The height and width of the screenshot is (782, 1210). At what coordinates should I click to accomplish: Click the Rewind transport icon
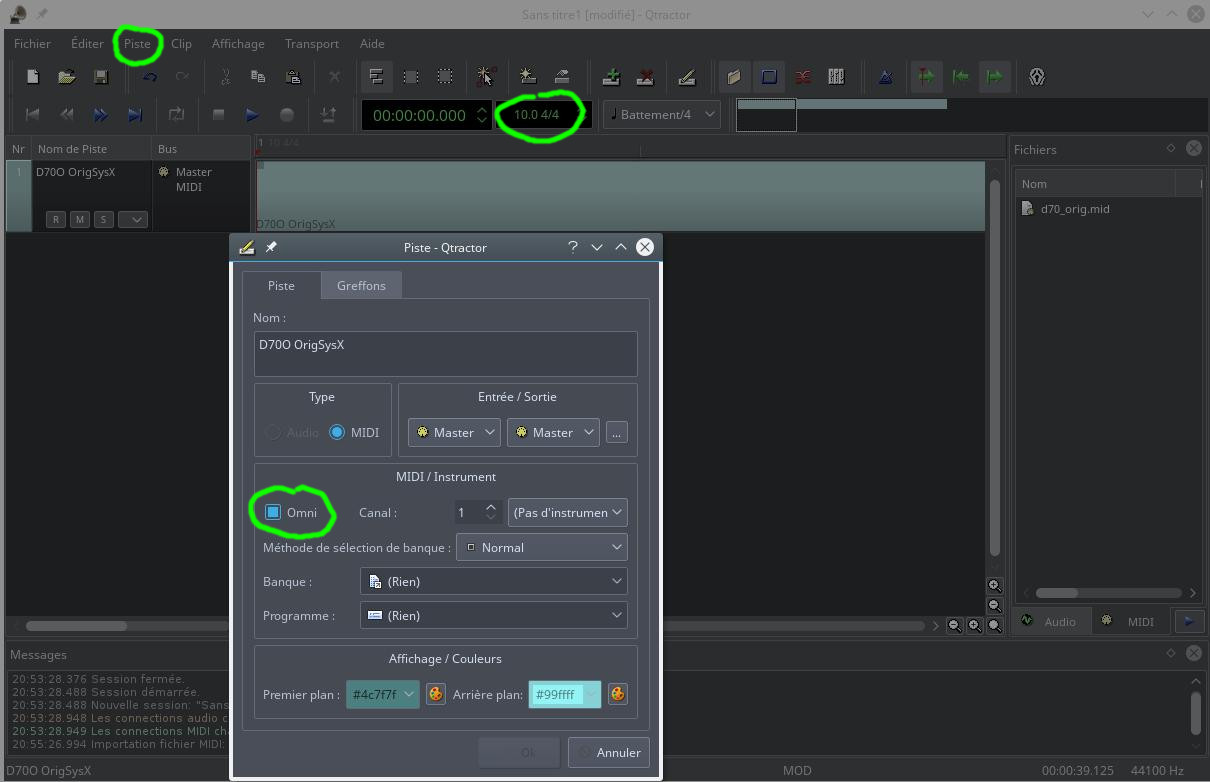[66, 115]
